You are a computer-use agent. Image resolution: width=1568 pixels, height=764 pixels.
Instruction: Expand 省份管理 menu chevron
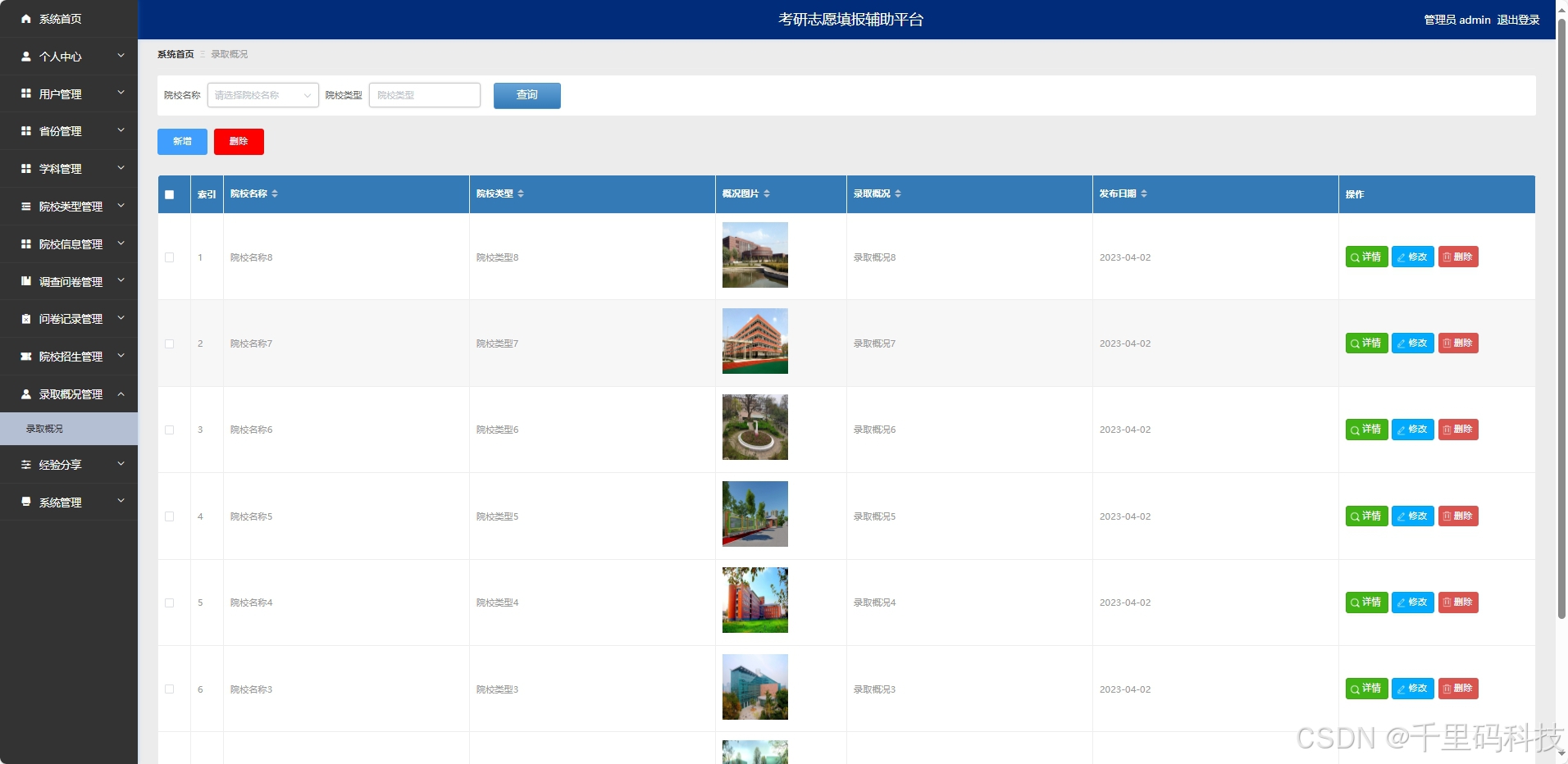121,130
